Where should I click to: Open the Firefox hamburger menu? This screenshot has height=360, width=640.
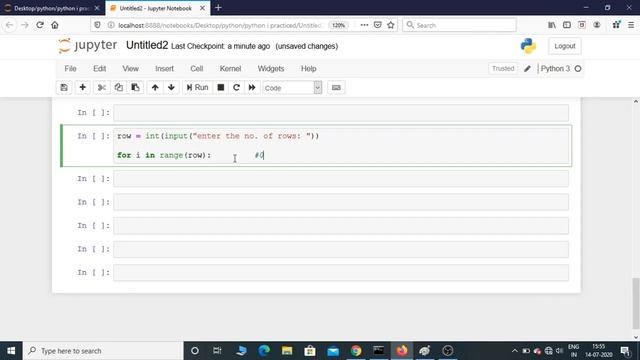pos(631,25)
